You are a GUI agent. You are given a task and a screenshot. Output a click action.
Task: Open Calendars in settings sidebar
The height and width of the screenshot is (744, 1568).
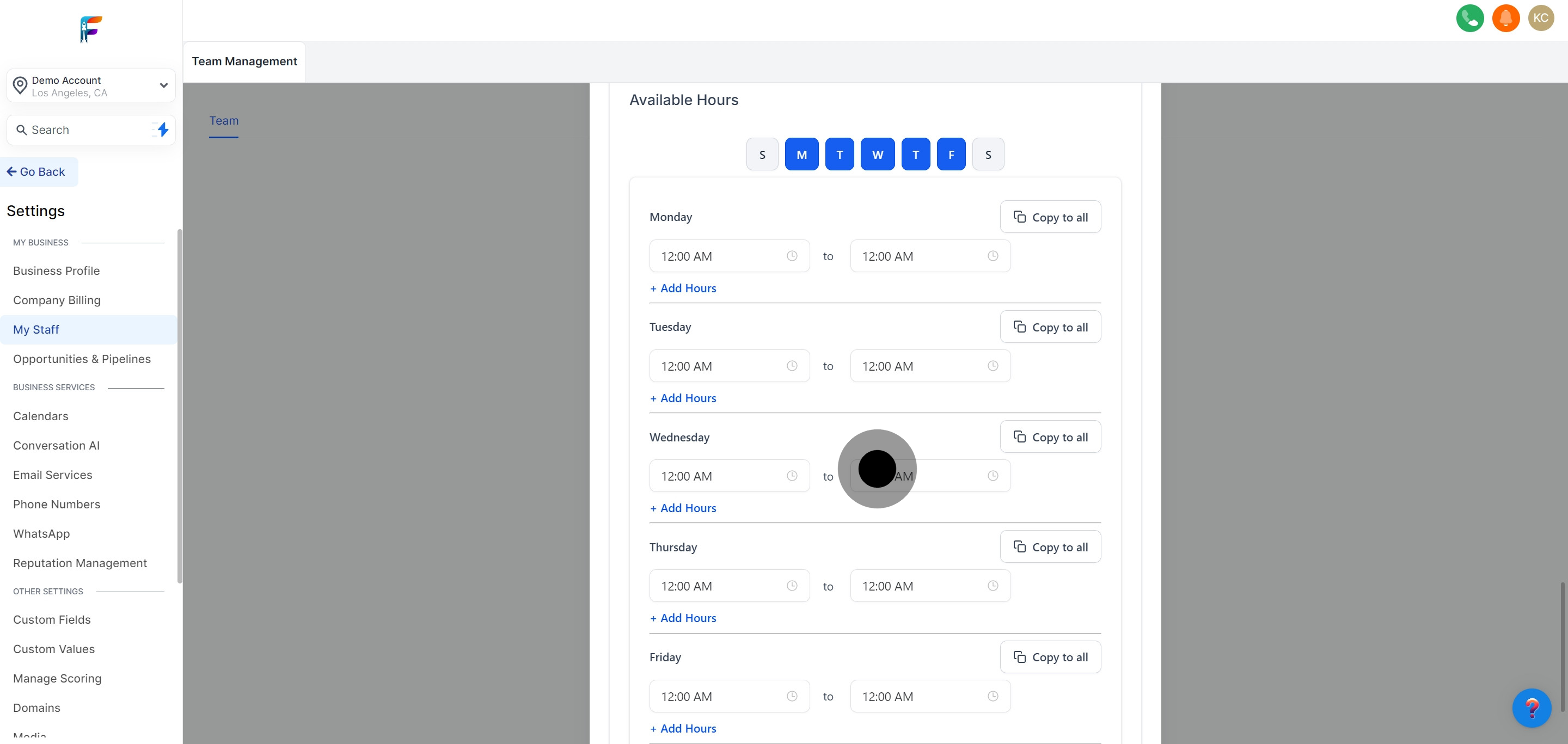click(x=41, y=416)
